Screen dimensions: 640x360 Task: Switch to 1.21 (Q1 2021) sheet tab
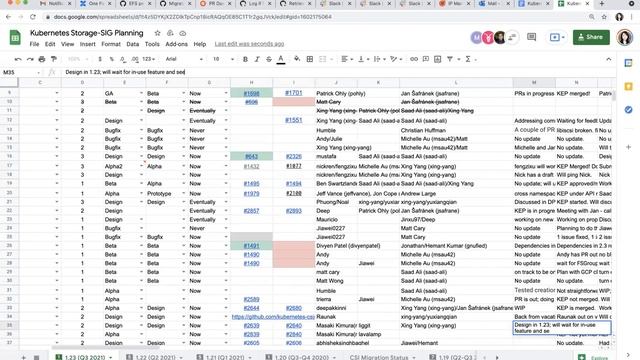point(225,357)
